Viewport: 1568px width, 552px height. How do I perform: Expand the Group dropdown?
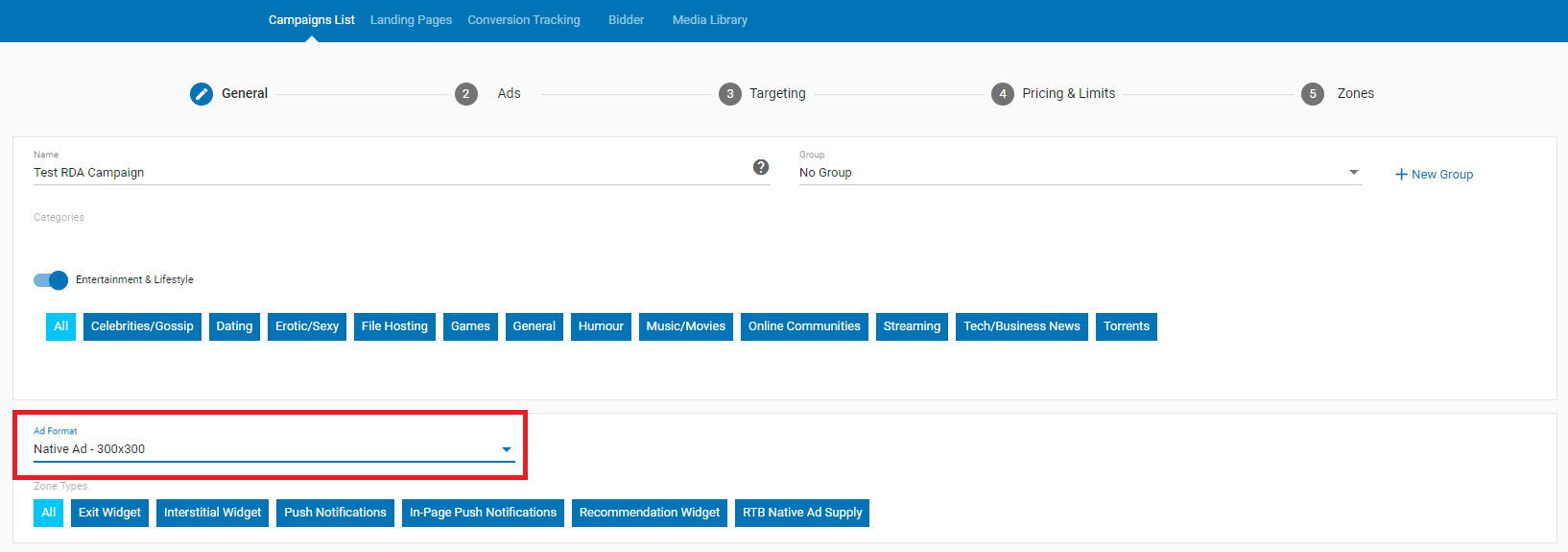coord(1353,173)
